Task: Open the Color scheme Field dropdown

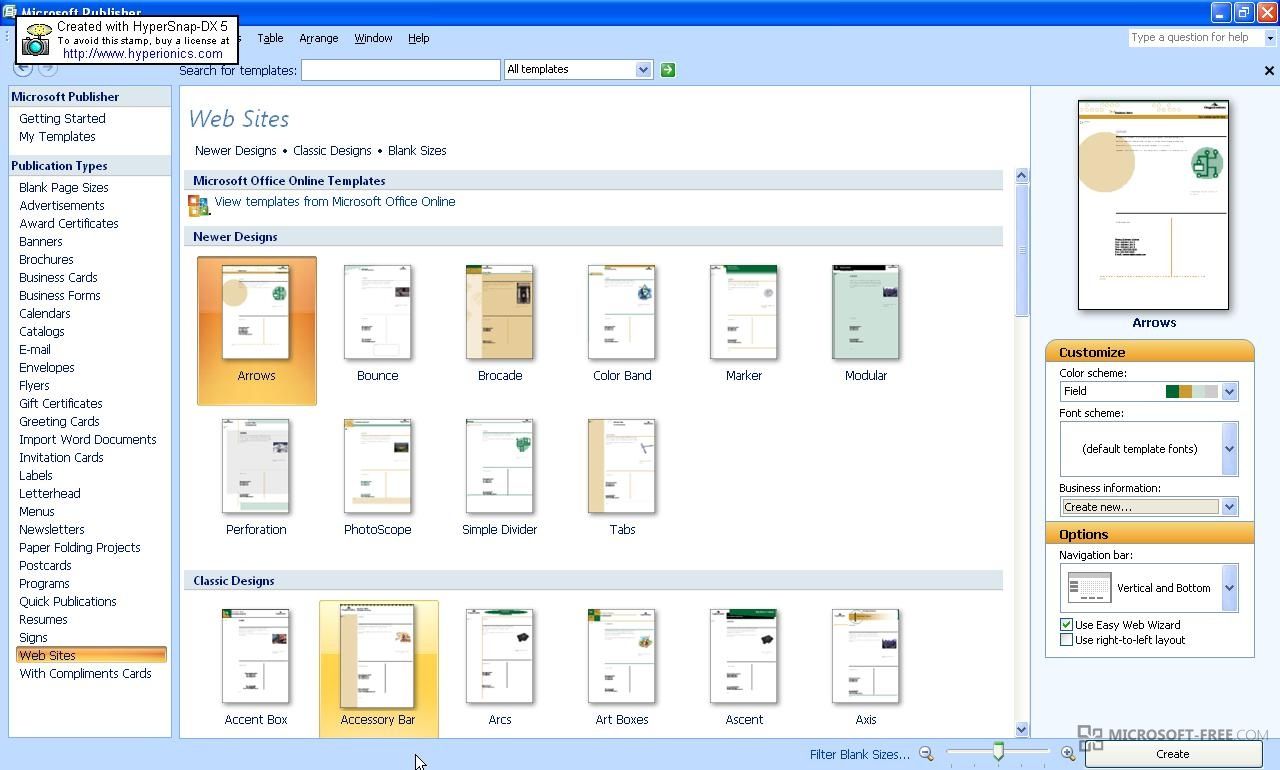Action: coord(1229,391)
